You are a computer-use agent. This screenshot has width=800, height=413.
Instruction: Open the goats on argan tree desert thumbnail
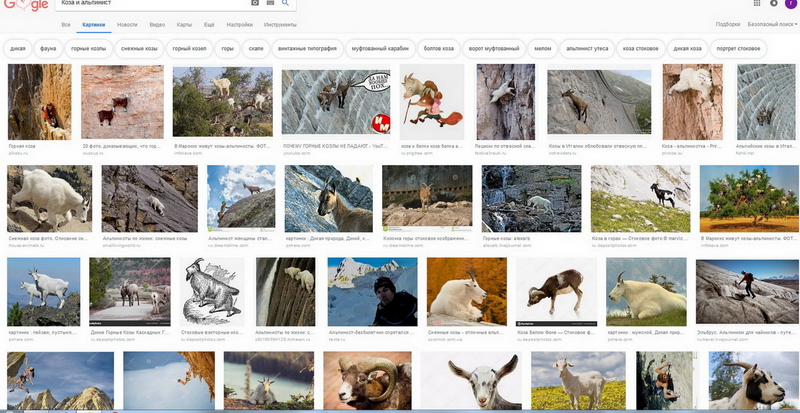(x=749, y=199)
